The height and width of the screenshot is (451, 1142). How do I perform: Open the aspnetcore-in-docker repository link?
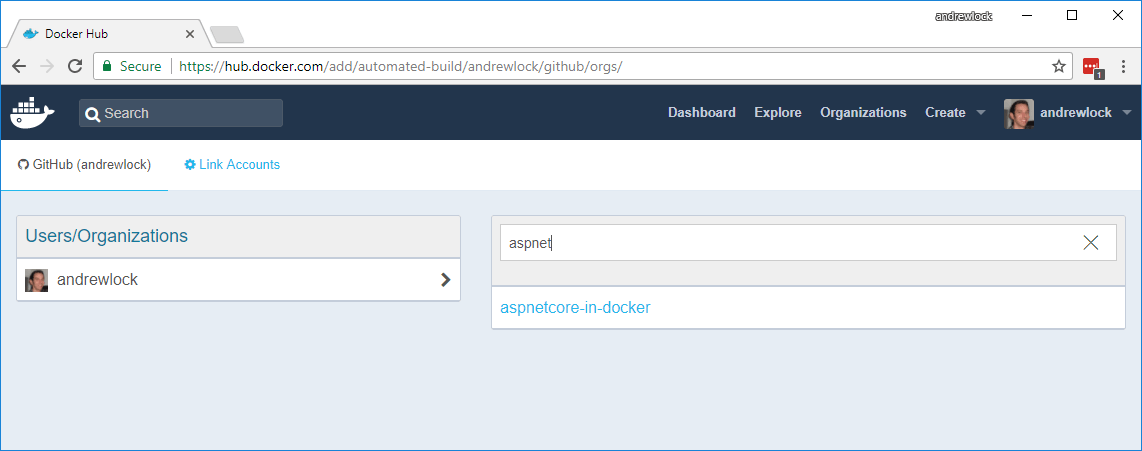click(x=575, y=307)
